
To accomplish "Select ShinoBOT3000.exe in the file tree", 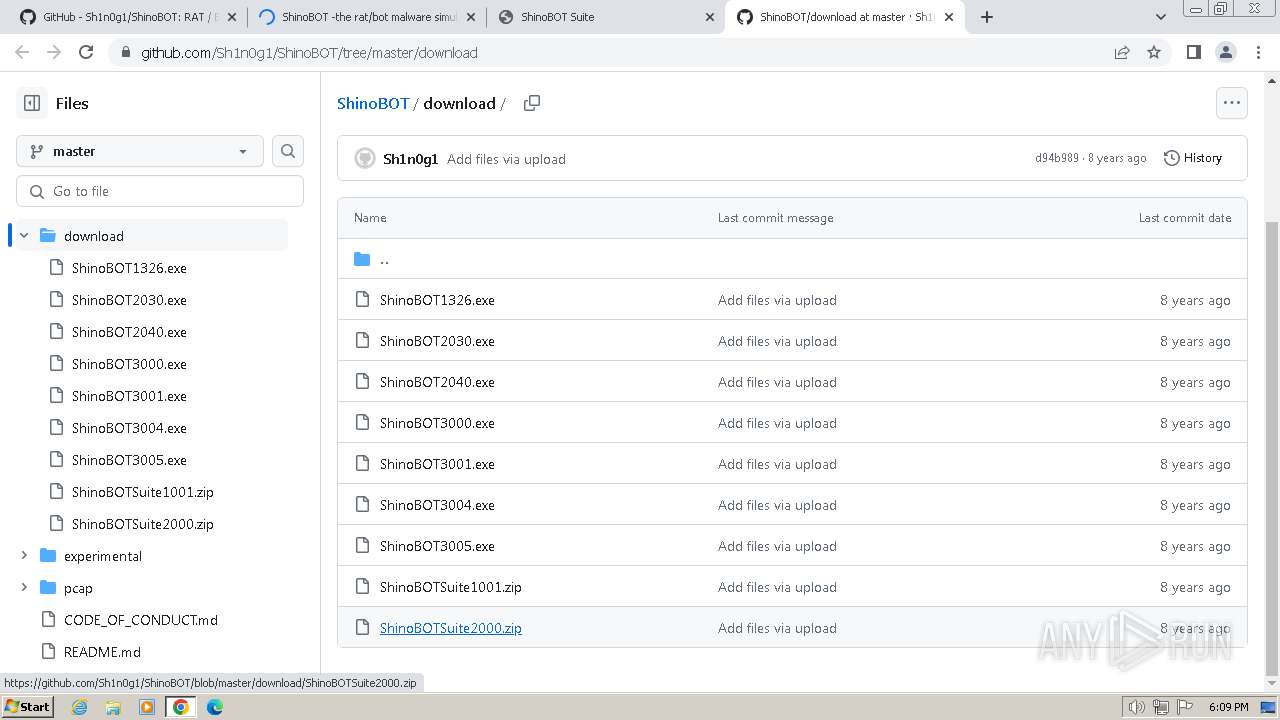I will (x=129, y=364).
